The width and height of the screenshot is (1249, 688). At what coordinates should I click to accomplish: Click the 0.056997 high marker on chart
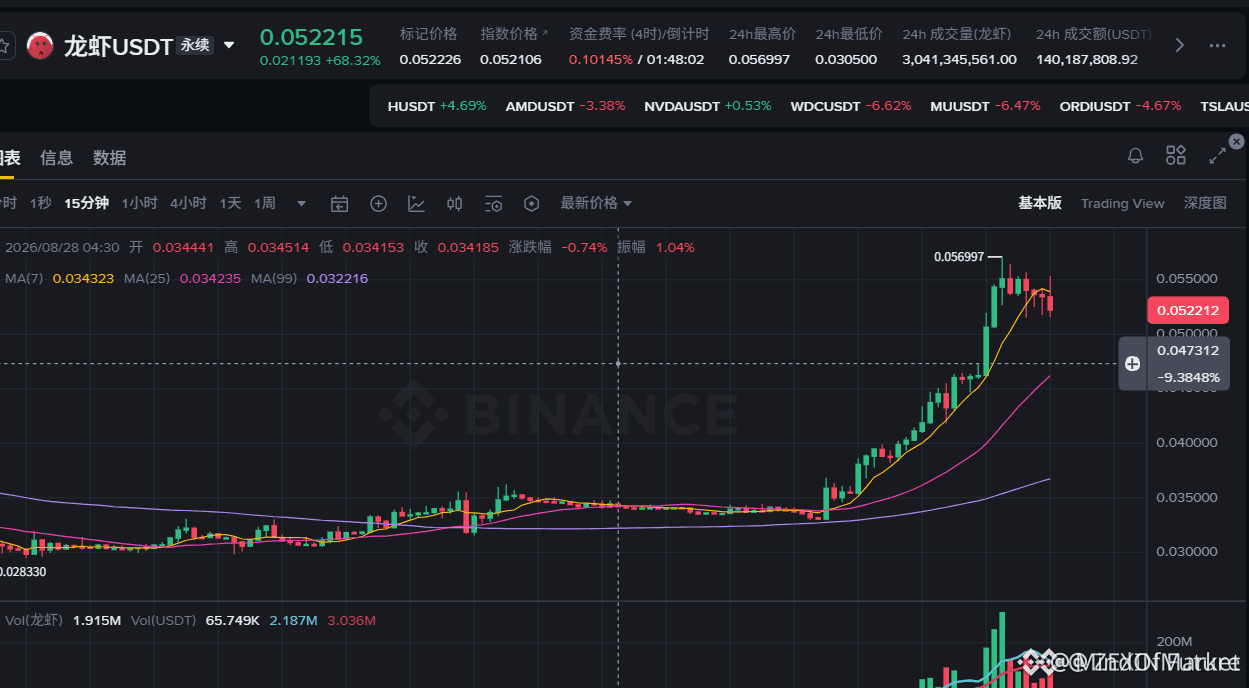(x=958, y=257)
